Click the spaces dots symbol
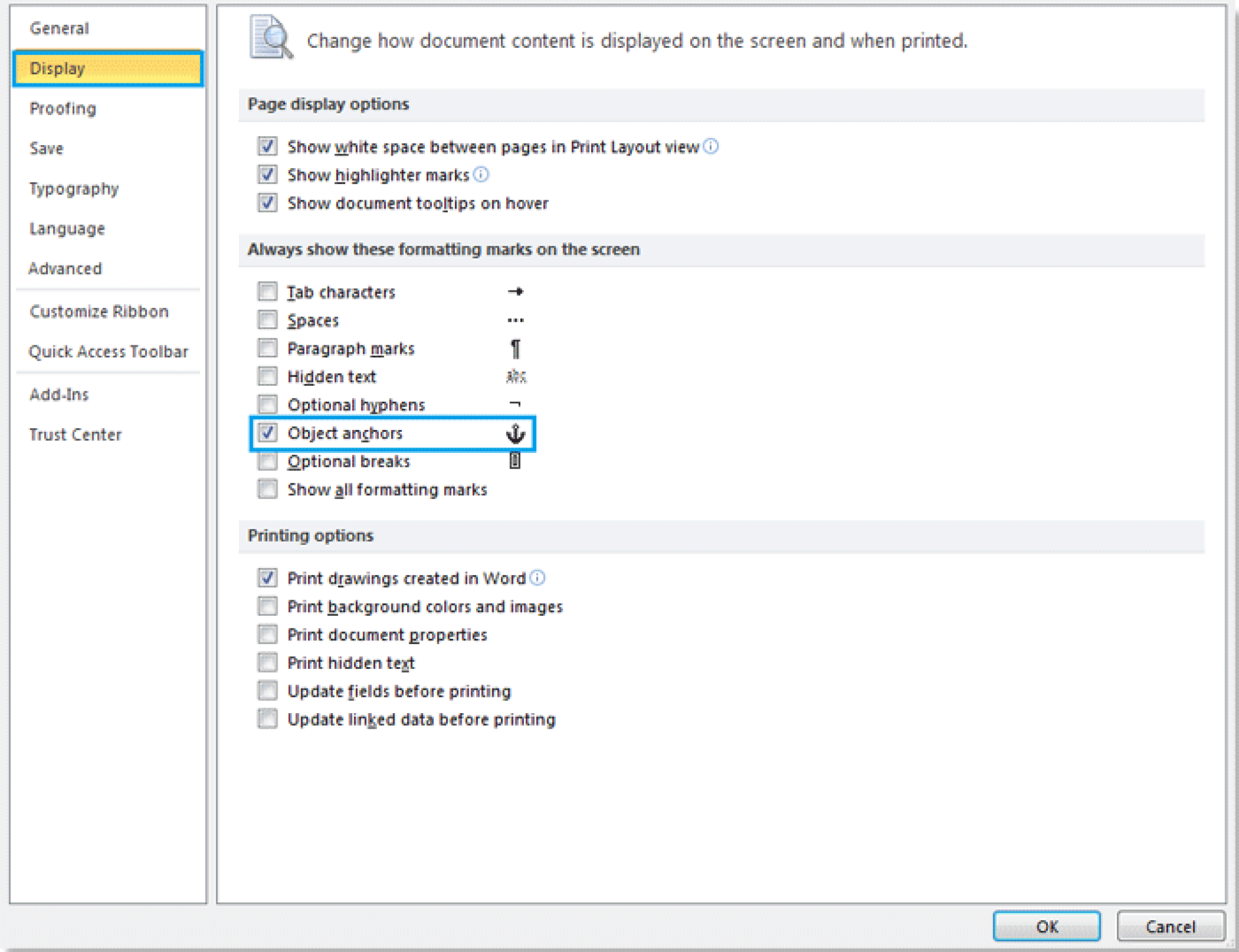The height and width of the screenshot is (952, 1239). coord(515,320)
